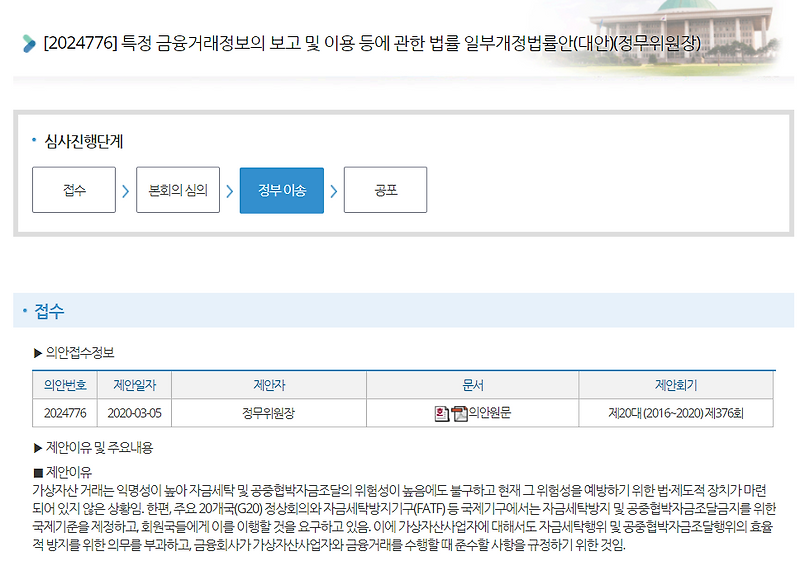This screenshot has width=800, height=561.
Task: Click the 제안자 column header
Action: point(269,385)
